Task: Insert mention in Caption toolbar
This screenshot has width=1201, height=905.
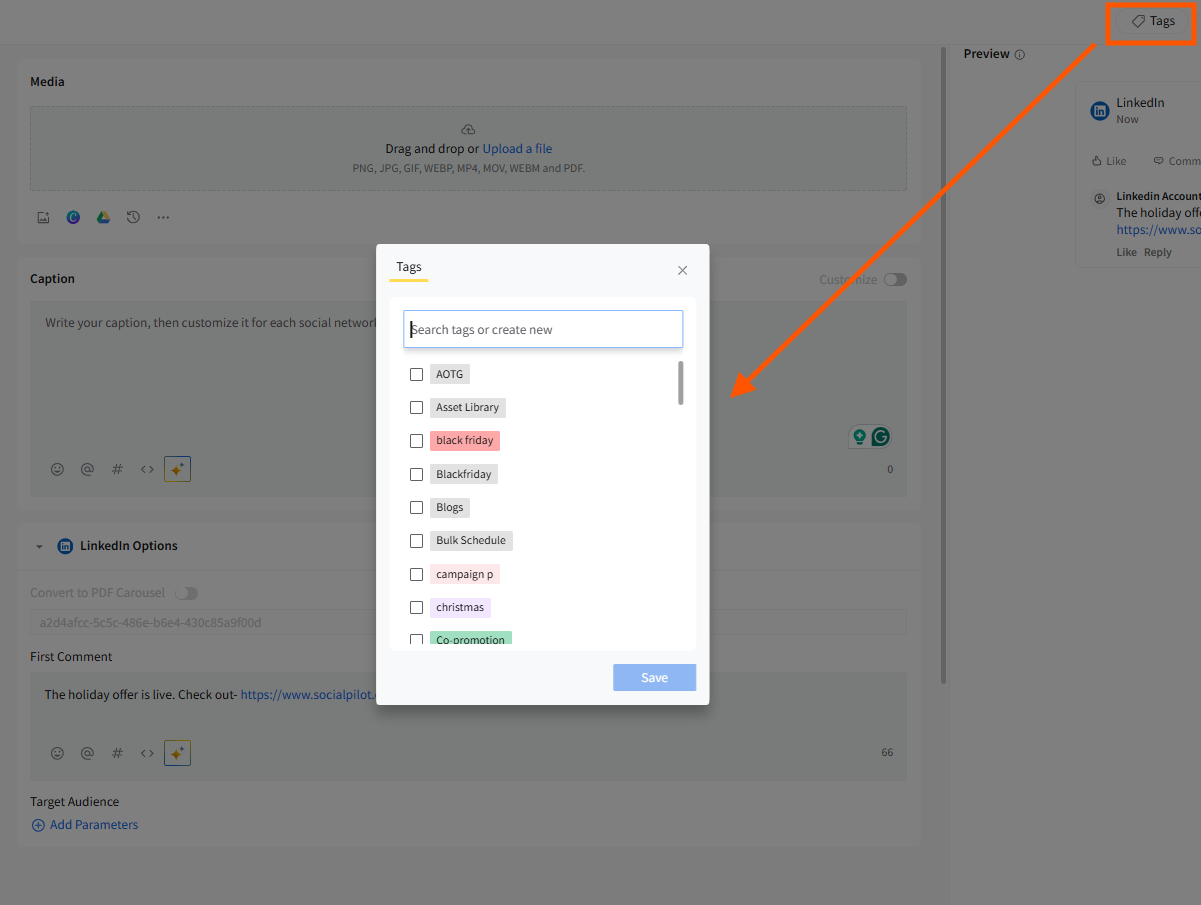Action: click(x=87, y=469)
